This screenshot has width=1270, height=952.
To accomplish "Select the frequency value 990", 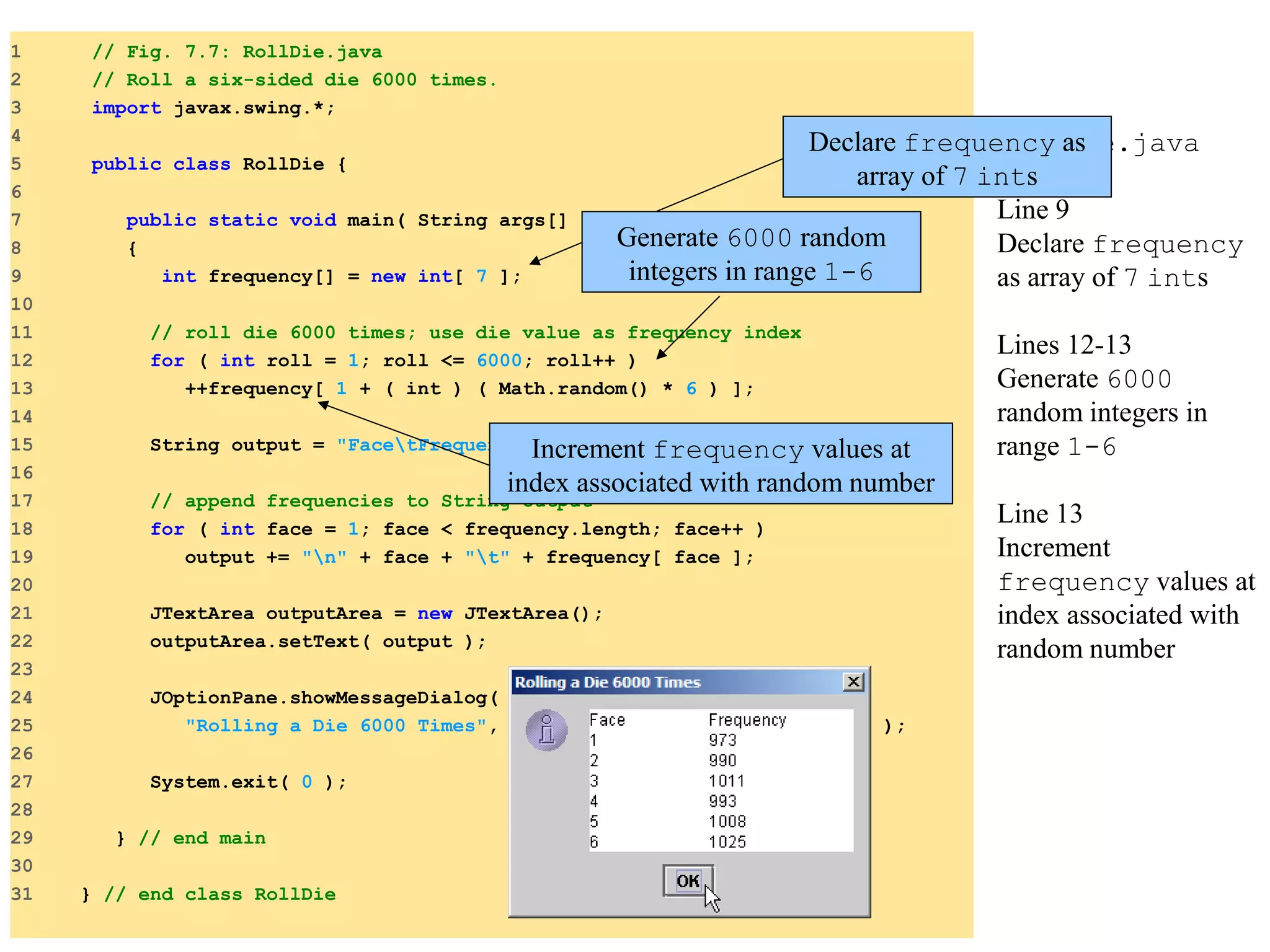I will (722, 760).
